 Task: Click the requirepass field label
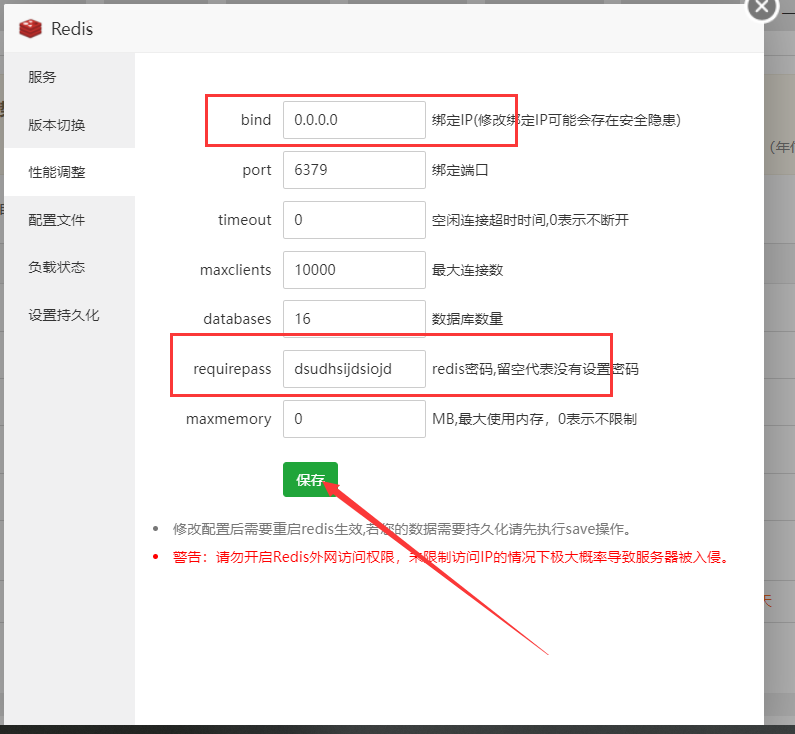coord(232,369)
